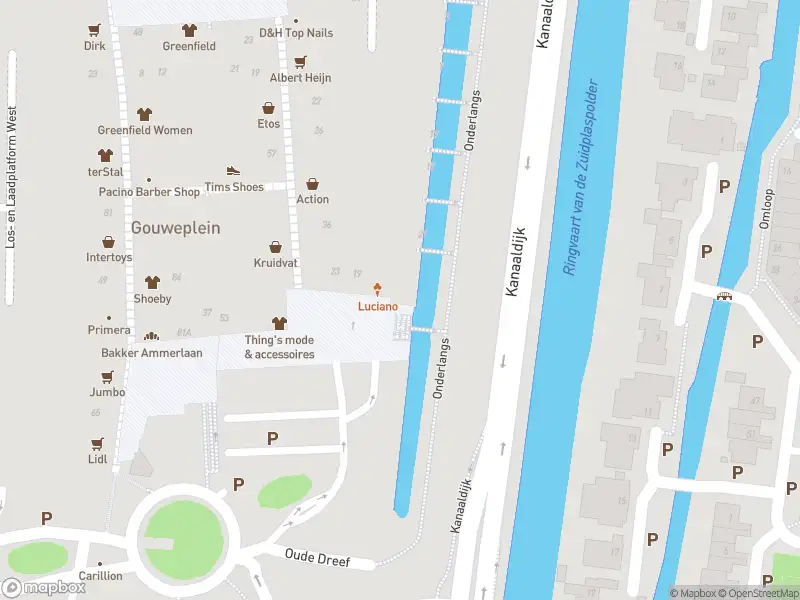Select the terStal clothing icon
This screenshot has height=600, width=800.
[x=105, y=155]
